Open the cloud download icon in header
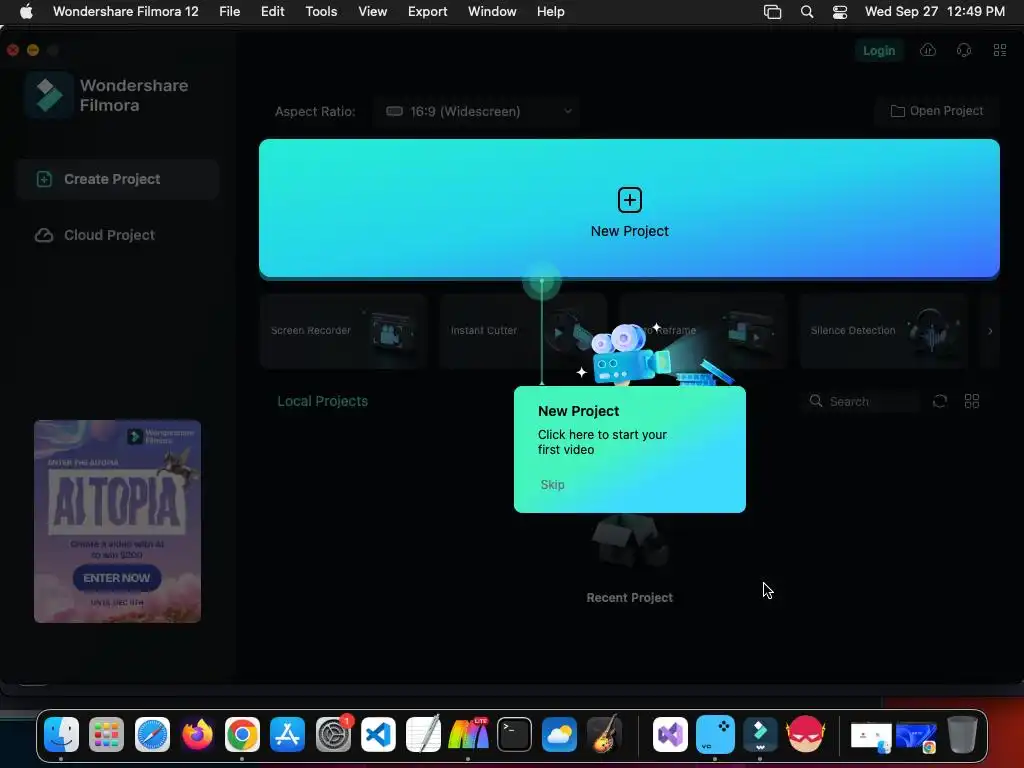The height and width of the screenshot is (768, 1024). click(928, 50)
